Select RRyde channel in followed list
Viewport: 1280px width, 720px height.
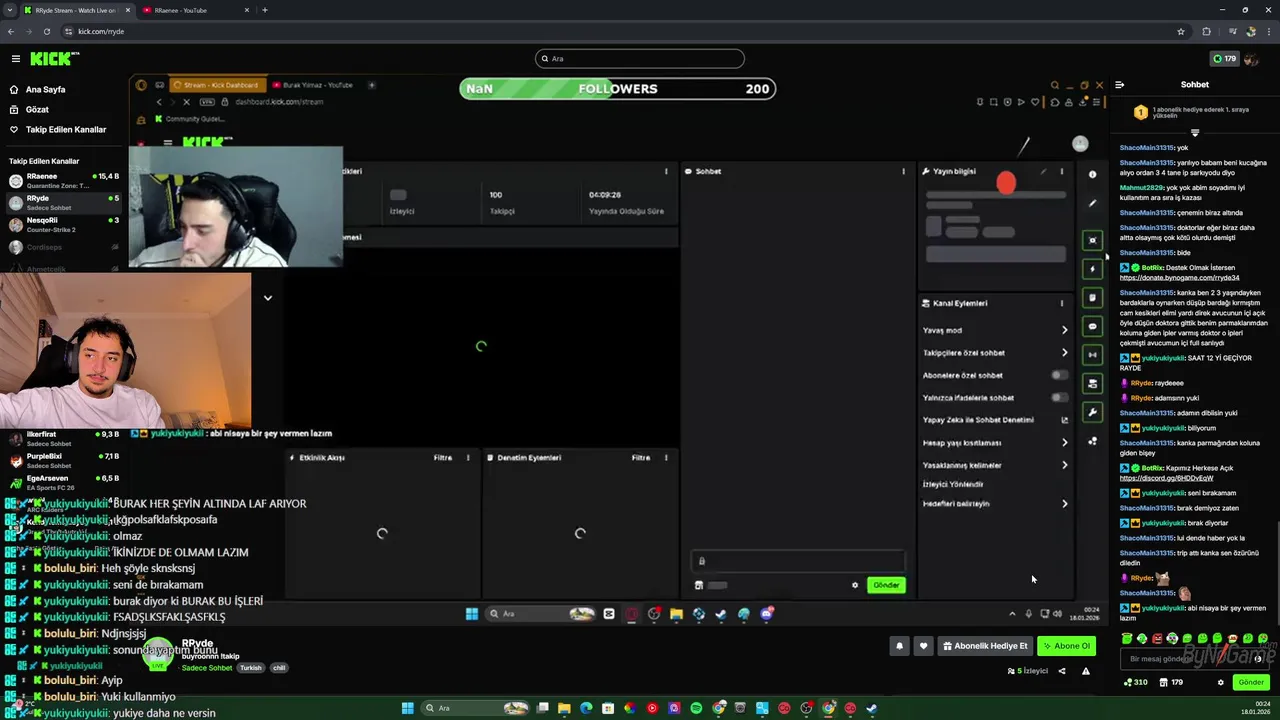pyautogui.click(x=62, y=202)
